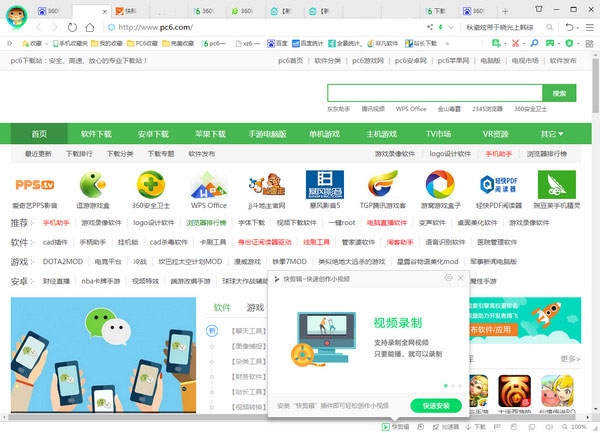The height and width of the screenshot is (433, 600).
Task: Close the 快剪辑 popup window
Action: (461, 278)
